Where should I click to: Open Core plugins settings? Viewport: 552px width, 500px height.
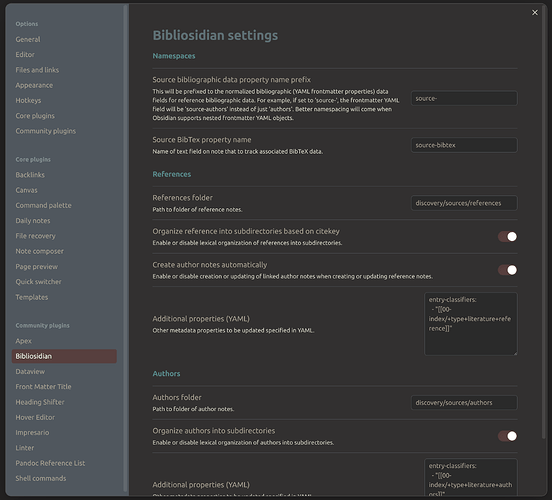[x=35, y=116]
